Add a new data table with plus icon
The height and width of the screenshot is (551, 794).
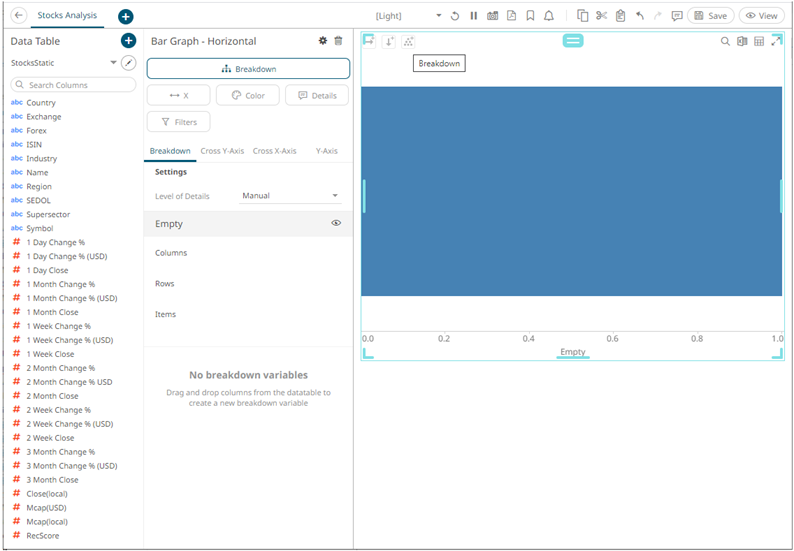pos(128,41)
